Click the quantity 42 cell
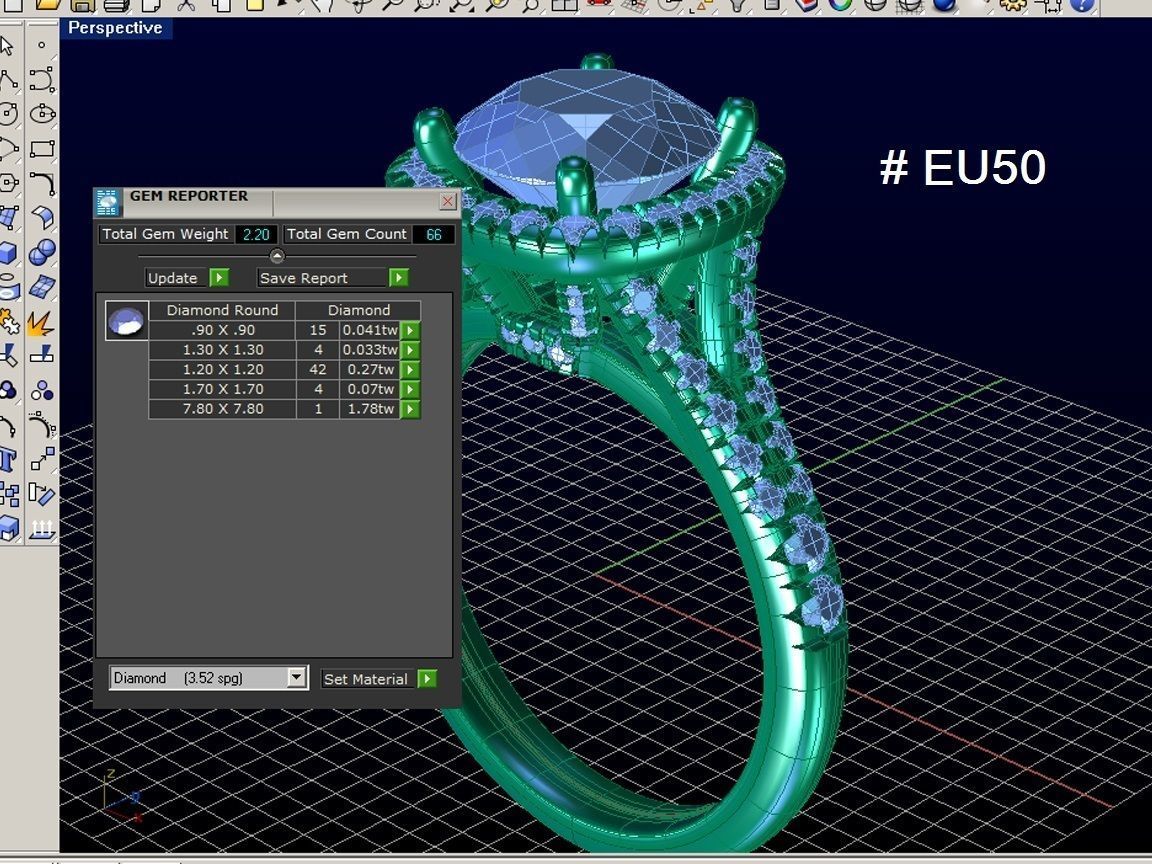1152x864 pixels. tap(317, 370)
